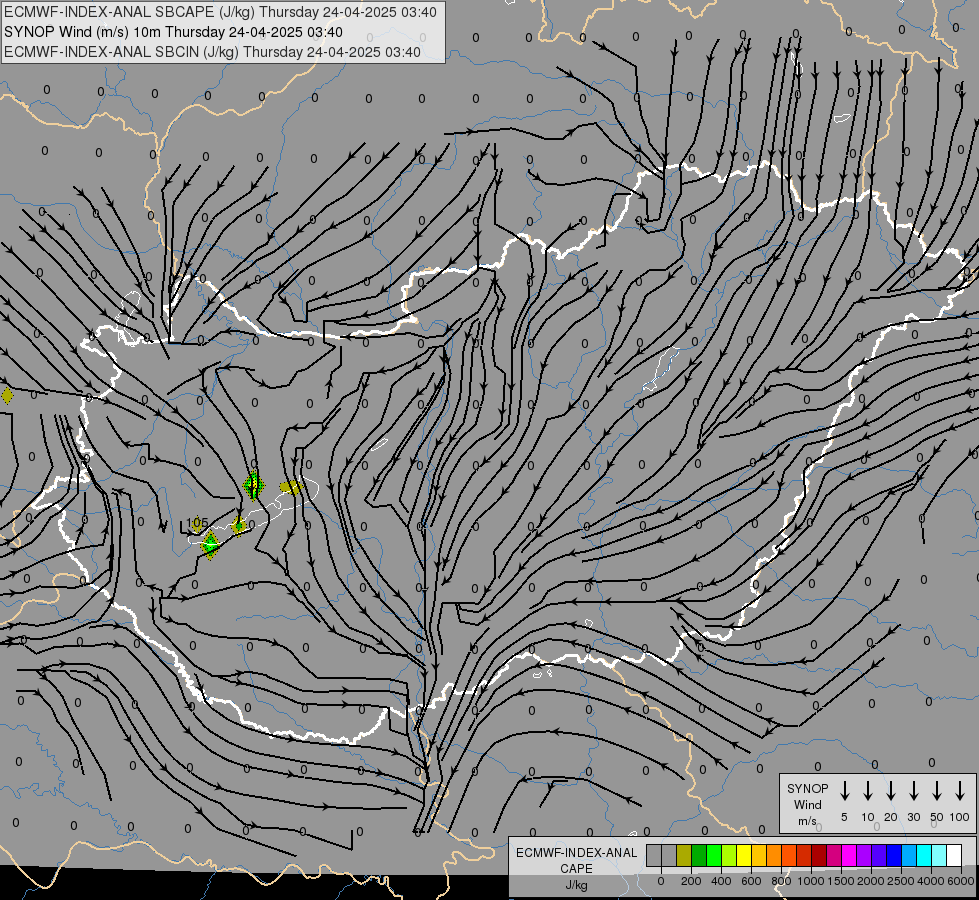Screen dimensions: 979x900
Task: Select the yellow-green CAPE legend swatch
Action: click(729, 855)
